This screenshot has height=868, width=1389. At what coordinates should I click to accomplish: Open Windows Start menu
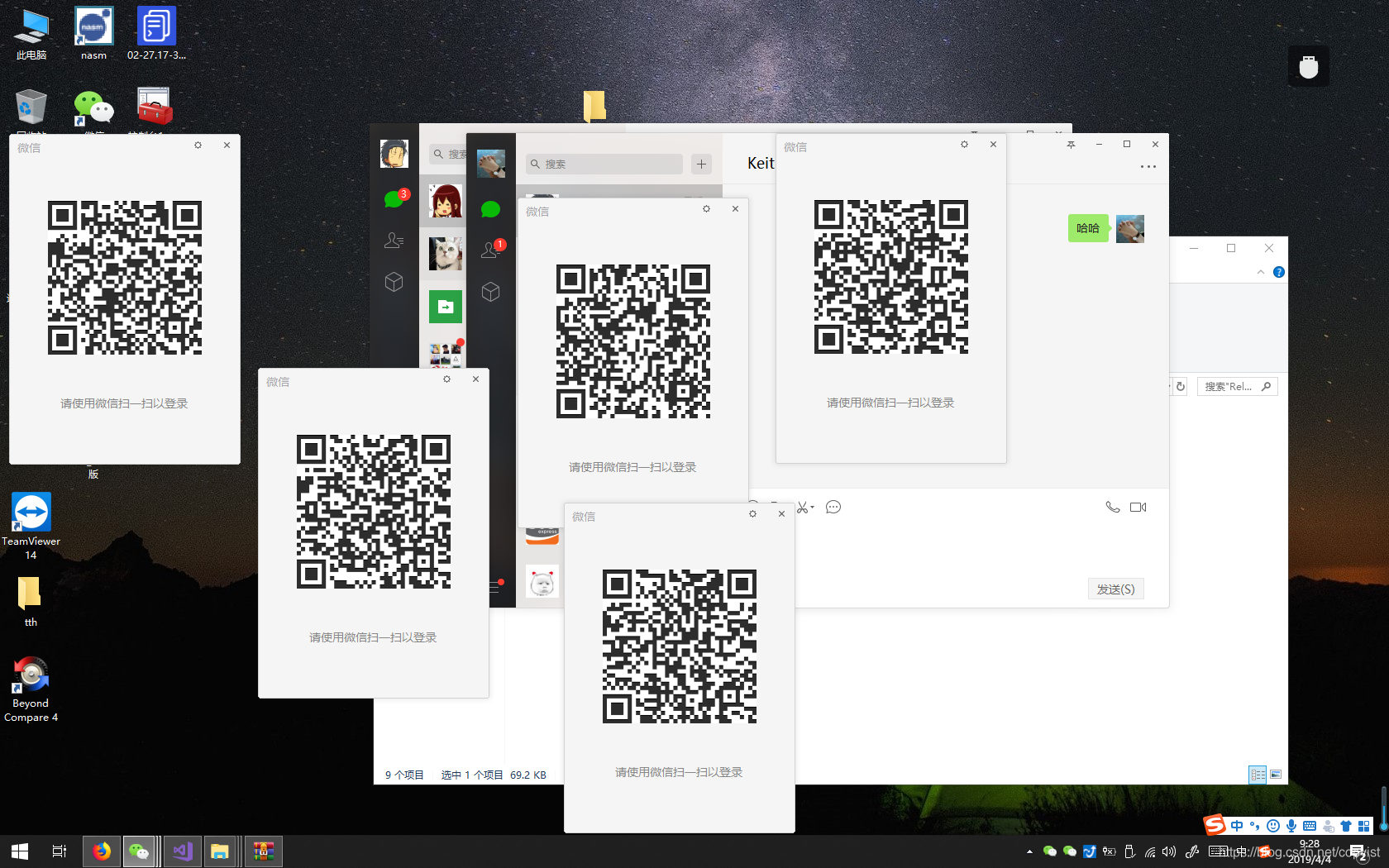20,851
